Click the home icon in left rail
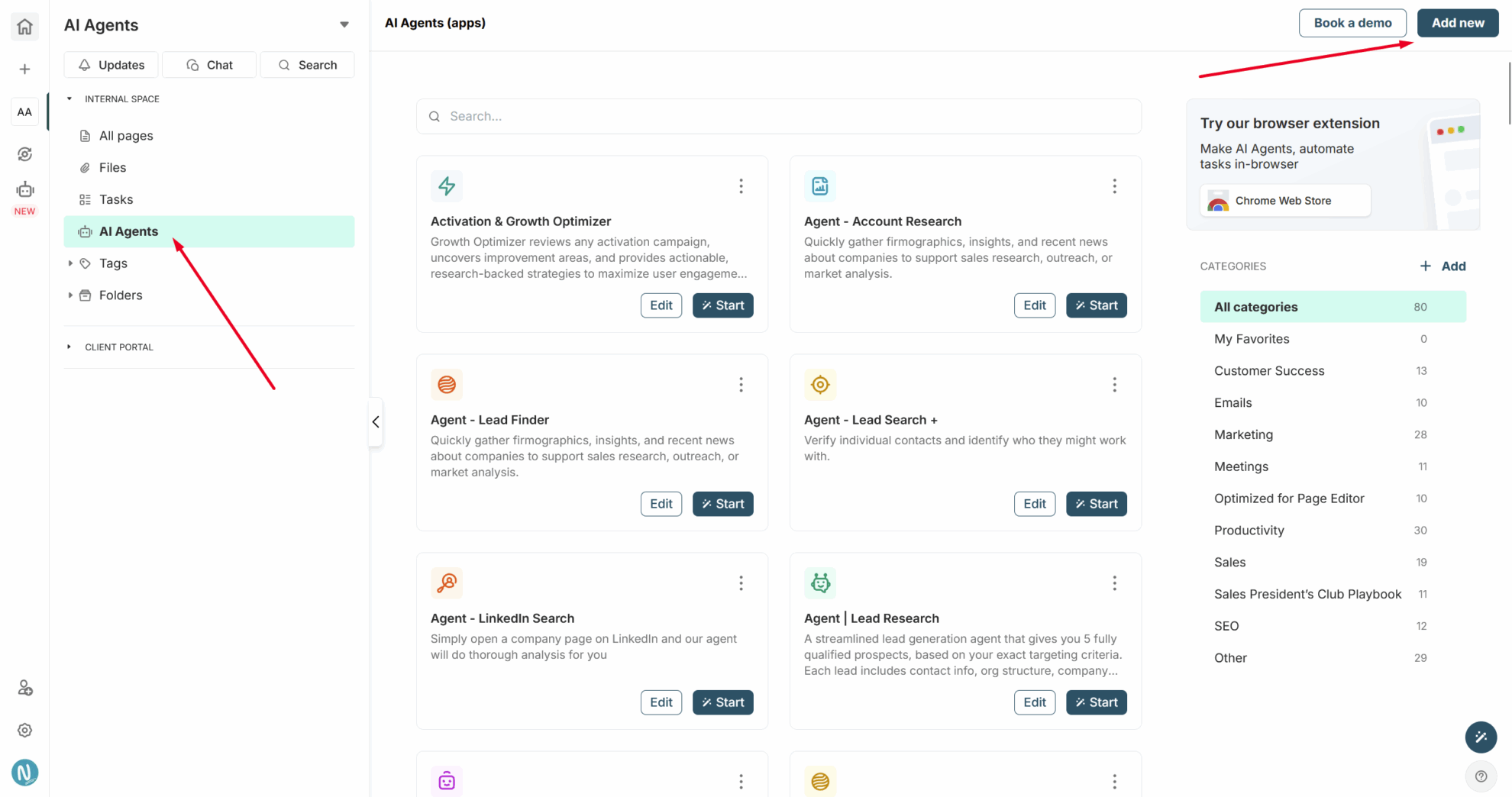The image size is (1512, 797). tap(24, 27)
